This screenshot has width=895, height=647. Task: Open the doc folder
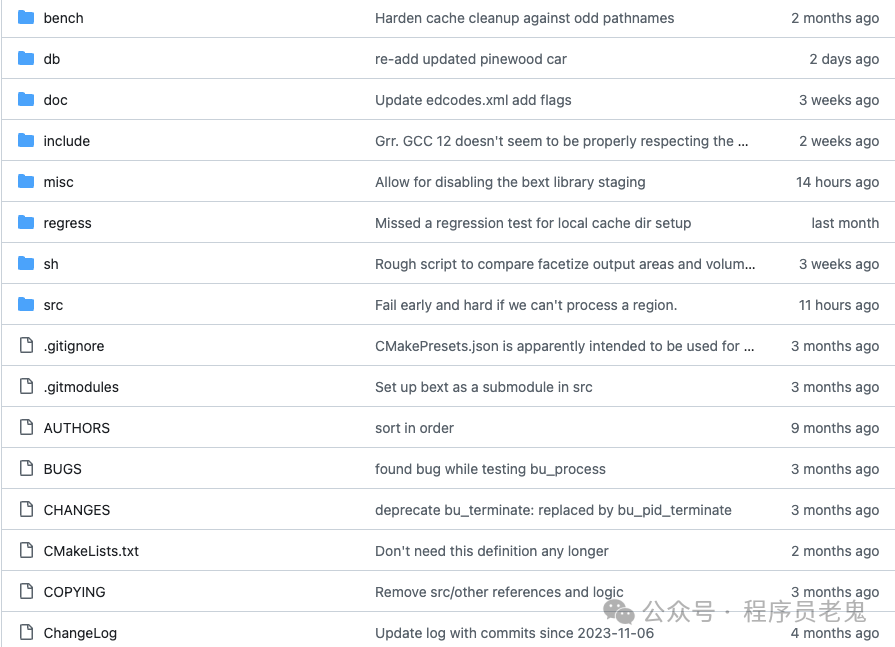pyautogui.click(x=55, y=100)
